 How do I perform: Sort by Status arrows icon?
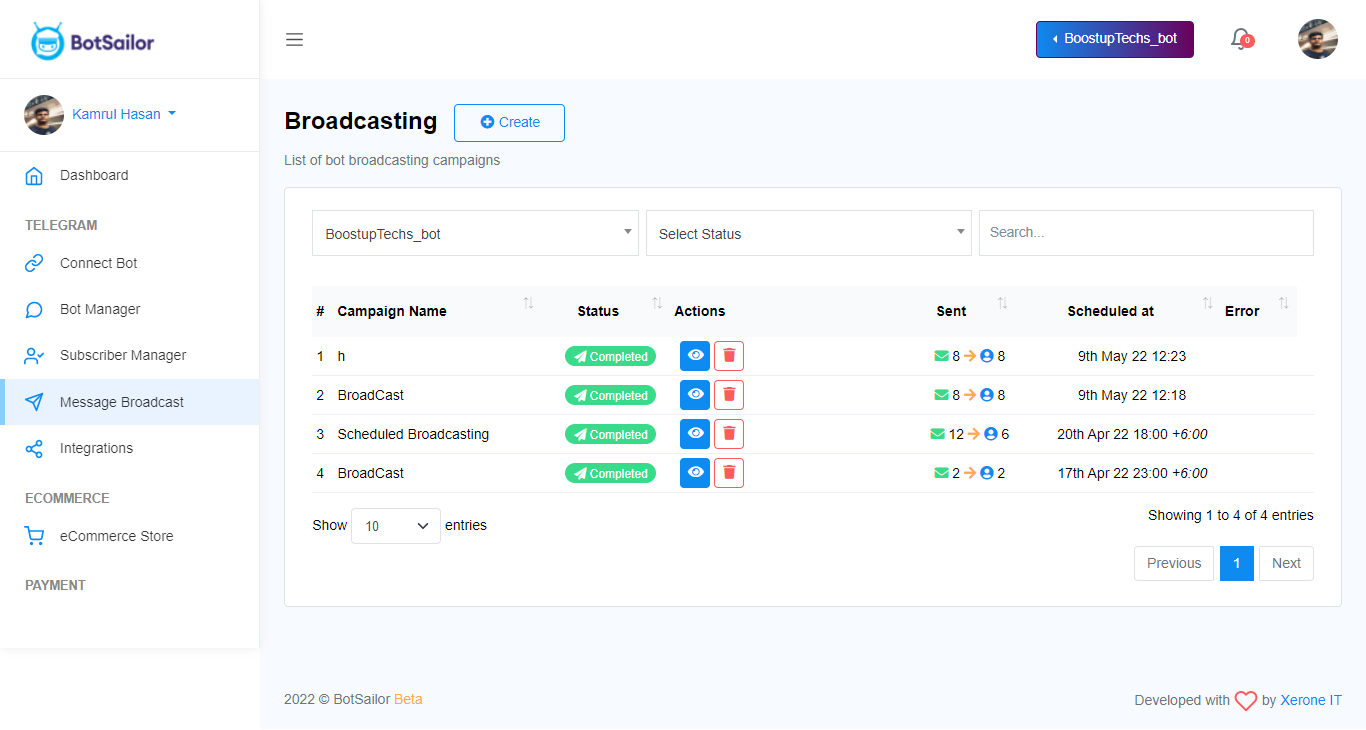click(x=657, y=303)
